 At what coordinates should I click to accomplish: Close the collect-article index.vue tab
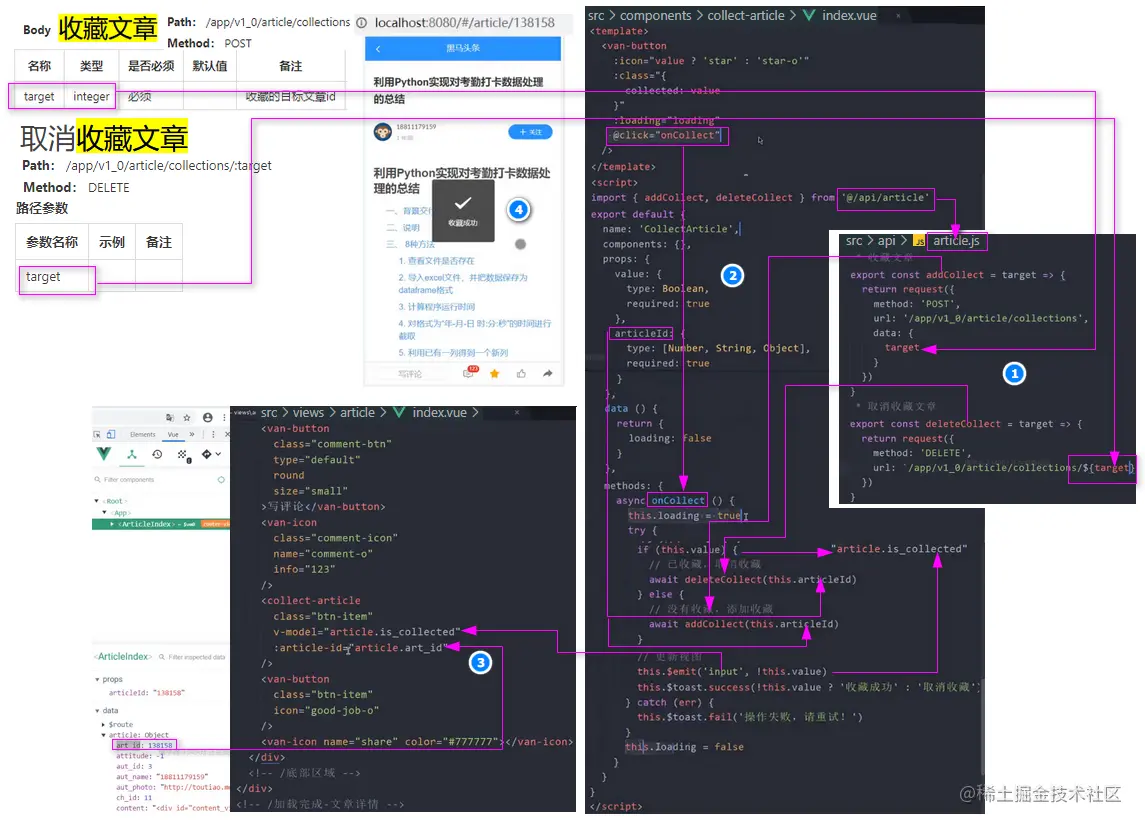(898, 15)
